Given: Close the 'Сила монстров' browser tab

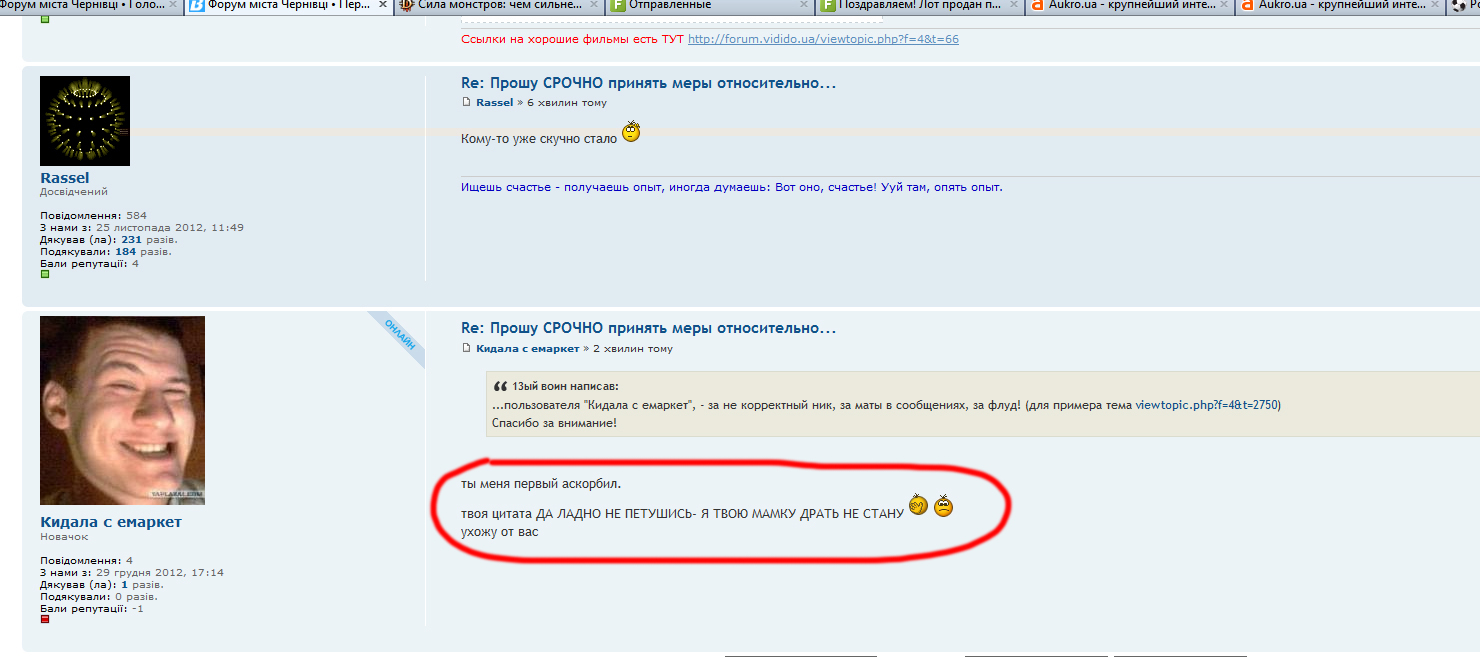Looking at the screenshot, I should [593, 5].
